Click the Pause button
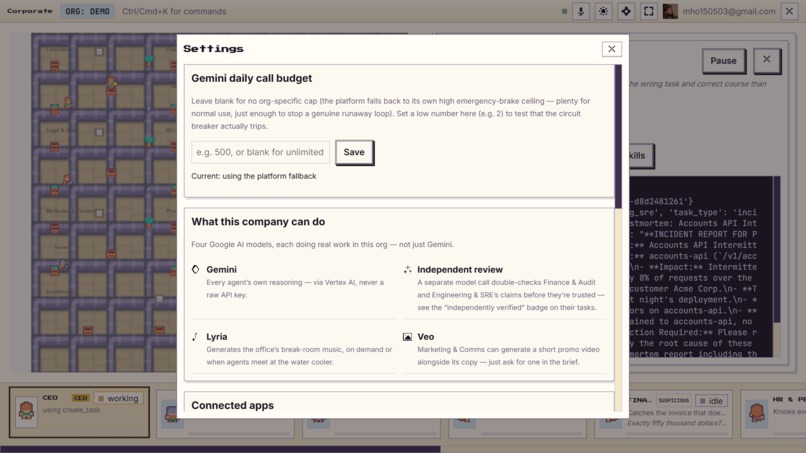This screenshot has height=453, width=806. (723, 61)
